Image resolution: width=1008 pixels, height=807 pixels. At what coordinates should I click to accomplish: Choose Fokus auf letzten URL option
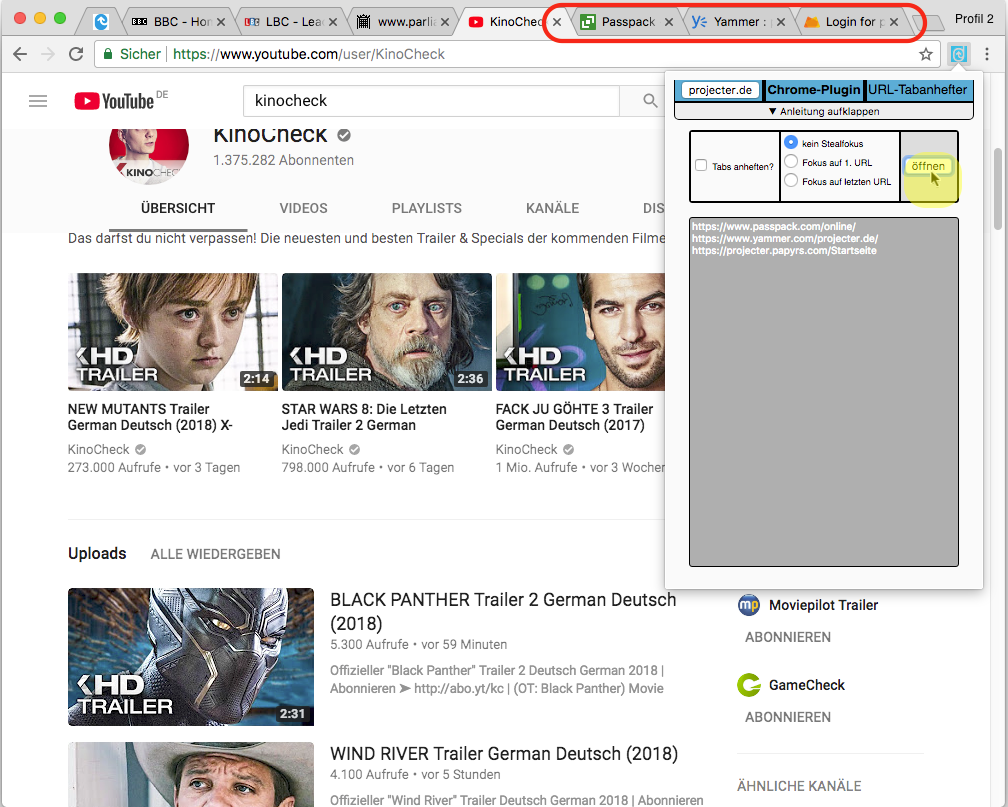pyautogui.click(x=791, y=181)
